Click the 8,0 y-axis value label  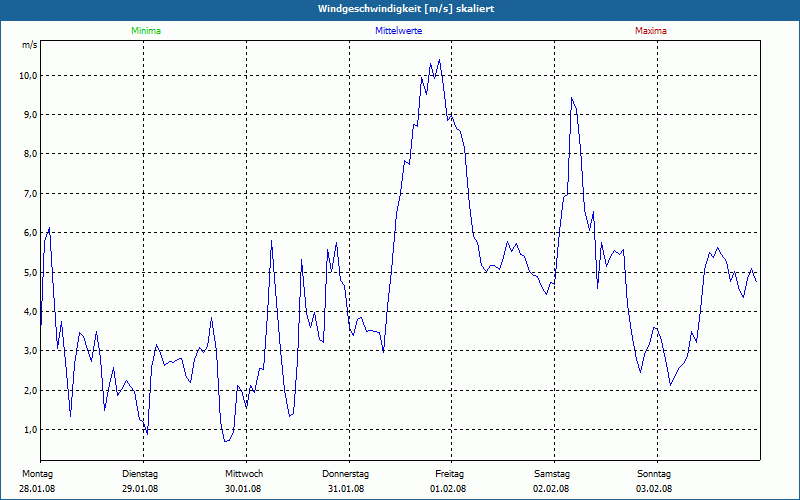coord(31,154)
